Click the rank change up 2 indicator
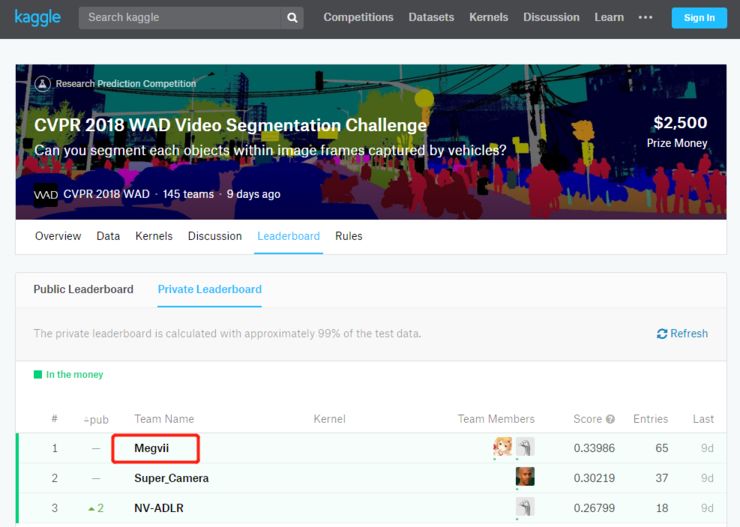The image size is (740, 527). click(x=96, y=508)
